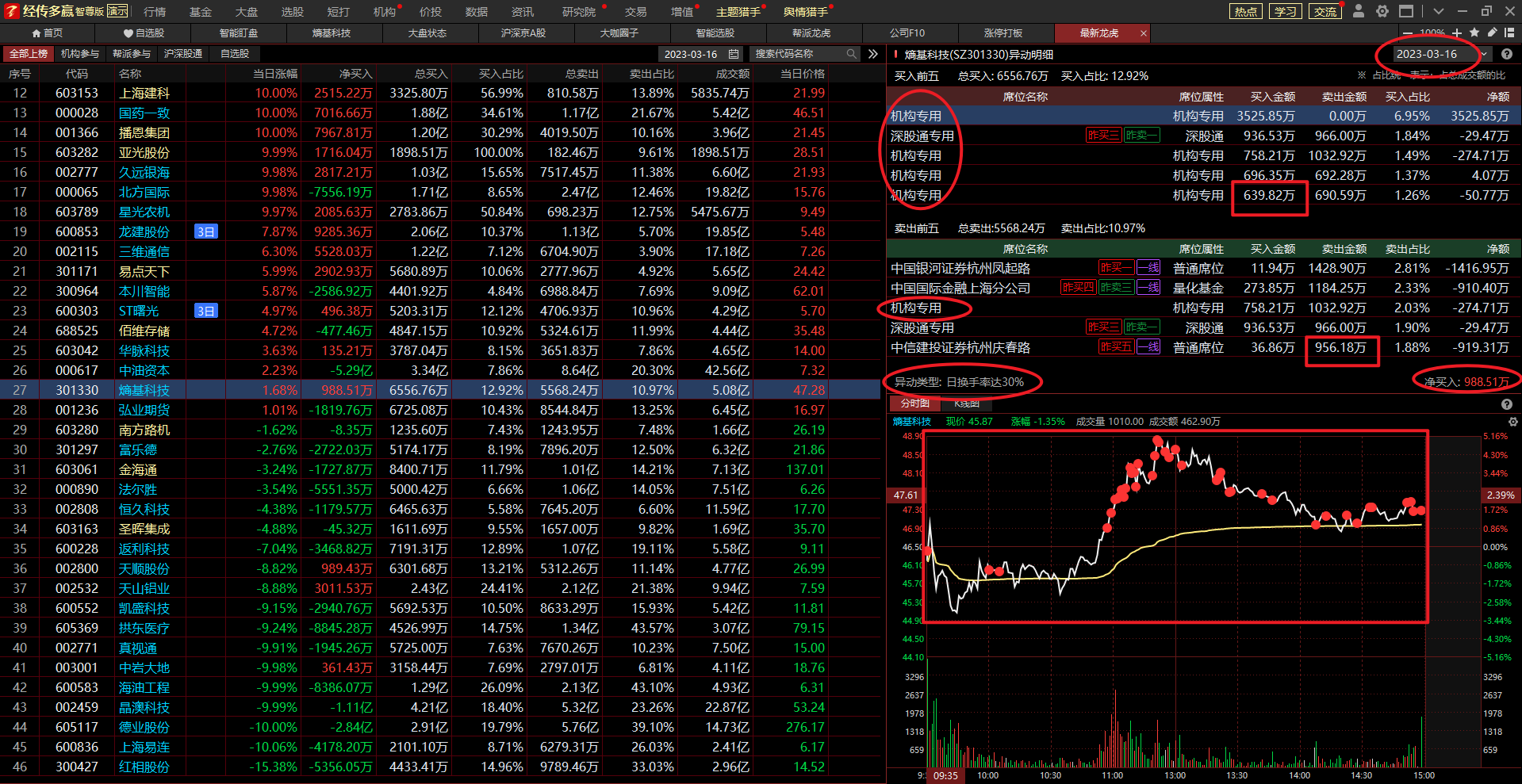Click the help icon above intraday chart
The width and height of the screenshot is (1522, 784).
click(1507, 404)
